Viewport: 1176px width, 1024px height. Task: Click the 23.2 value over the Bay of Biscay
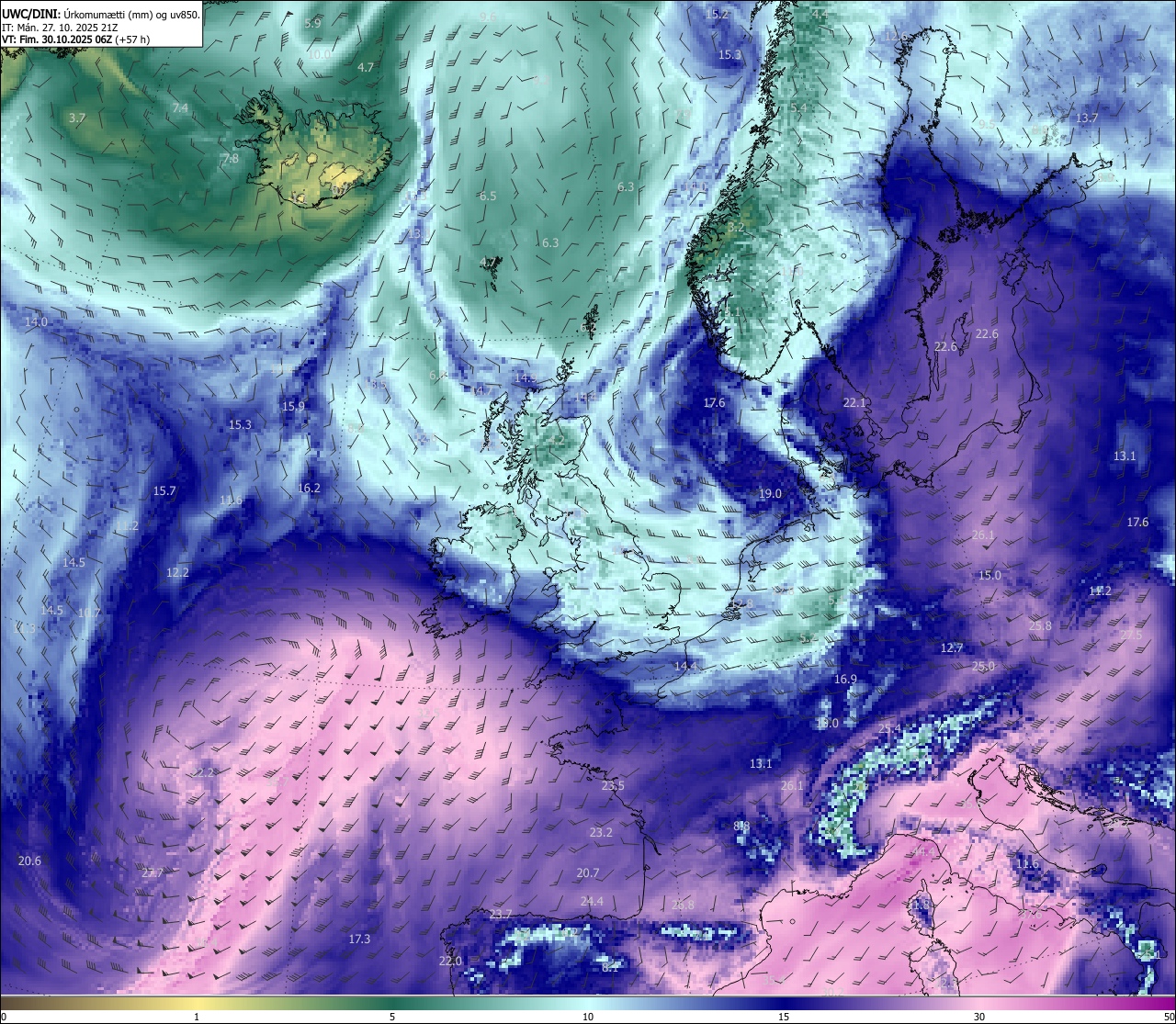(x=601, y=832)
